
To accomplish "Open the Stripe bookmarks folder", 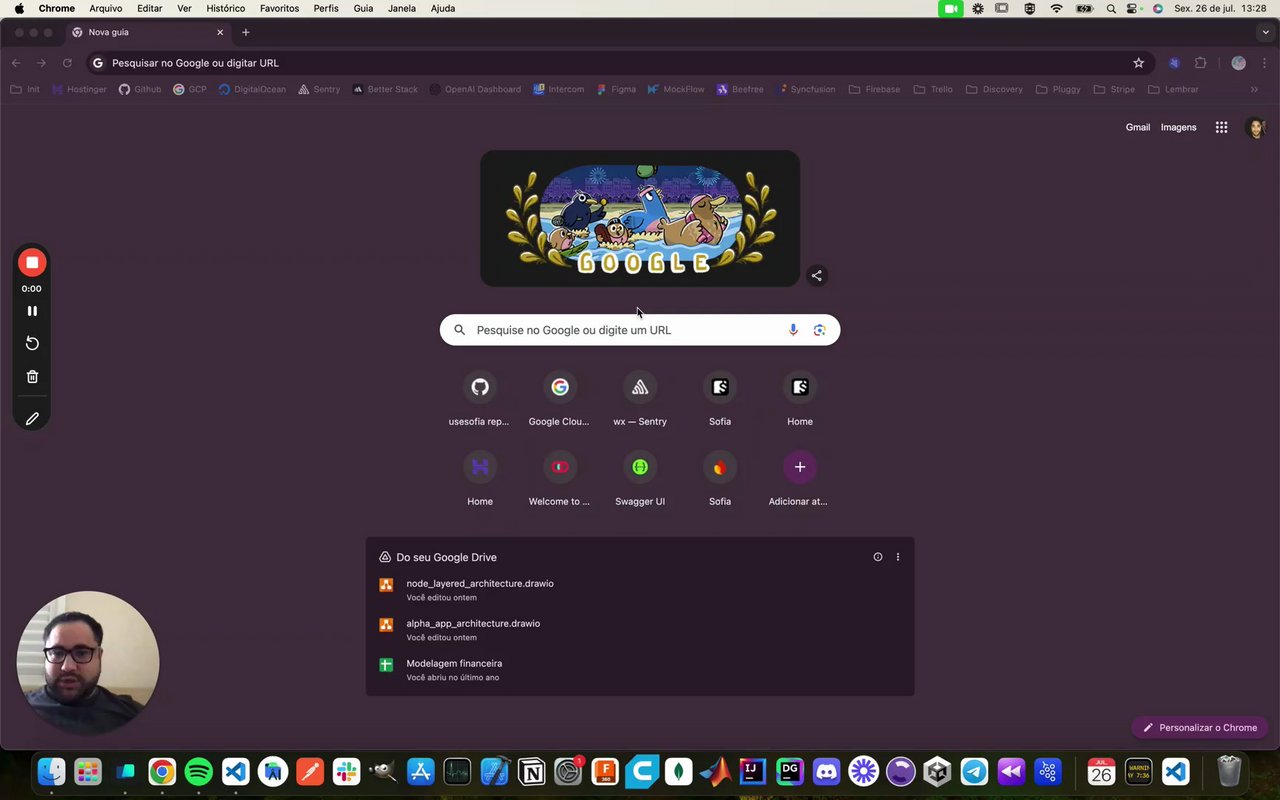I will click(1114, 89).
